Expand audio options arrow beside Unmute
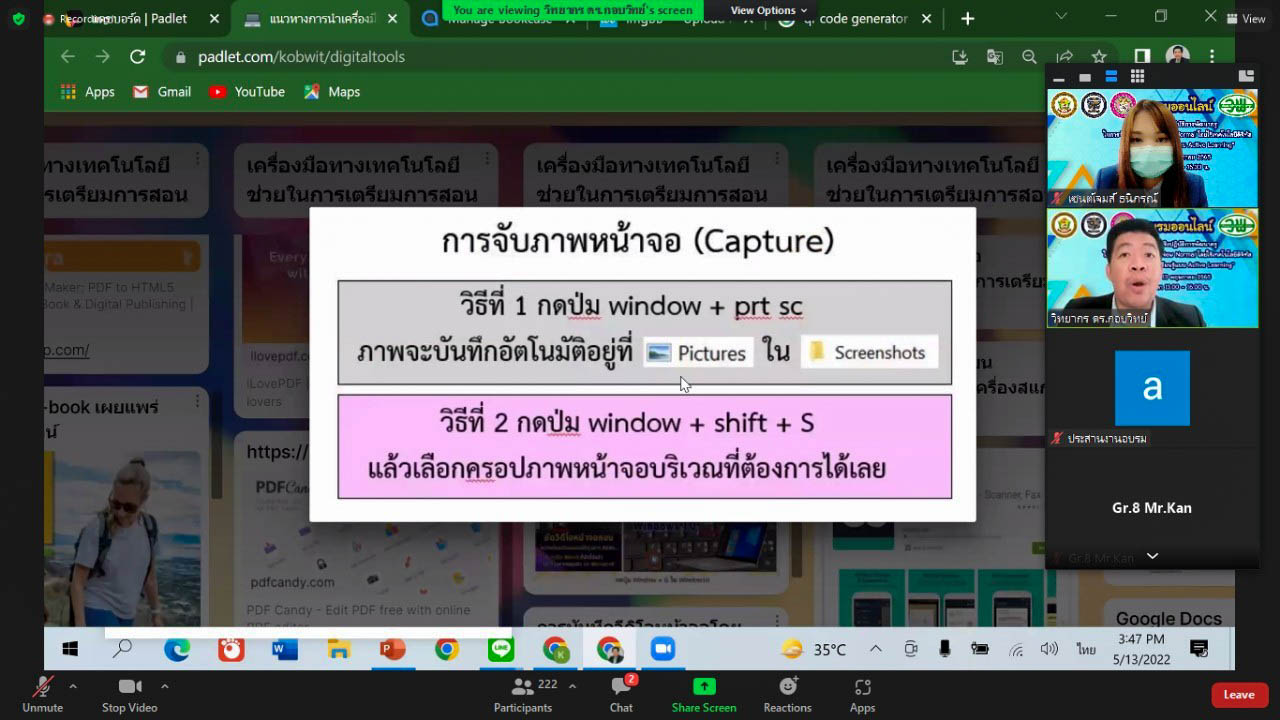This screenshot has width=1280, height=720. [73, 686]
